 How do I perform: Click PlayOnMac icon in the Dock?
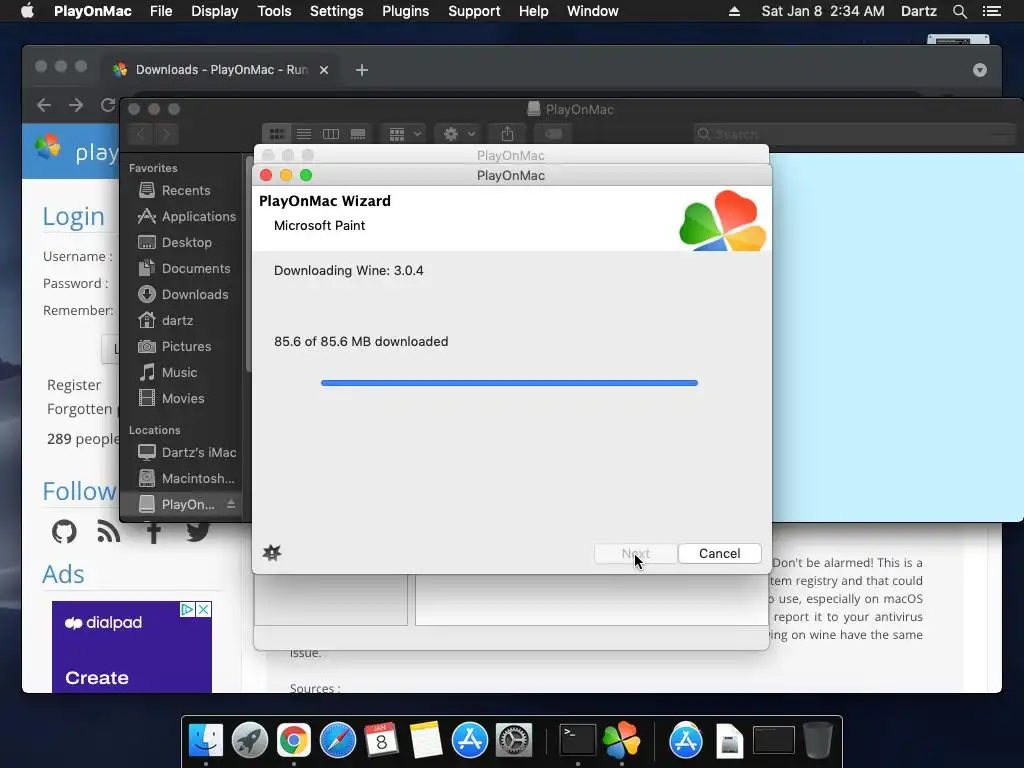(622, 741)
